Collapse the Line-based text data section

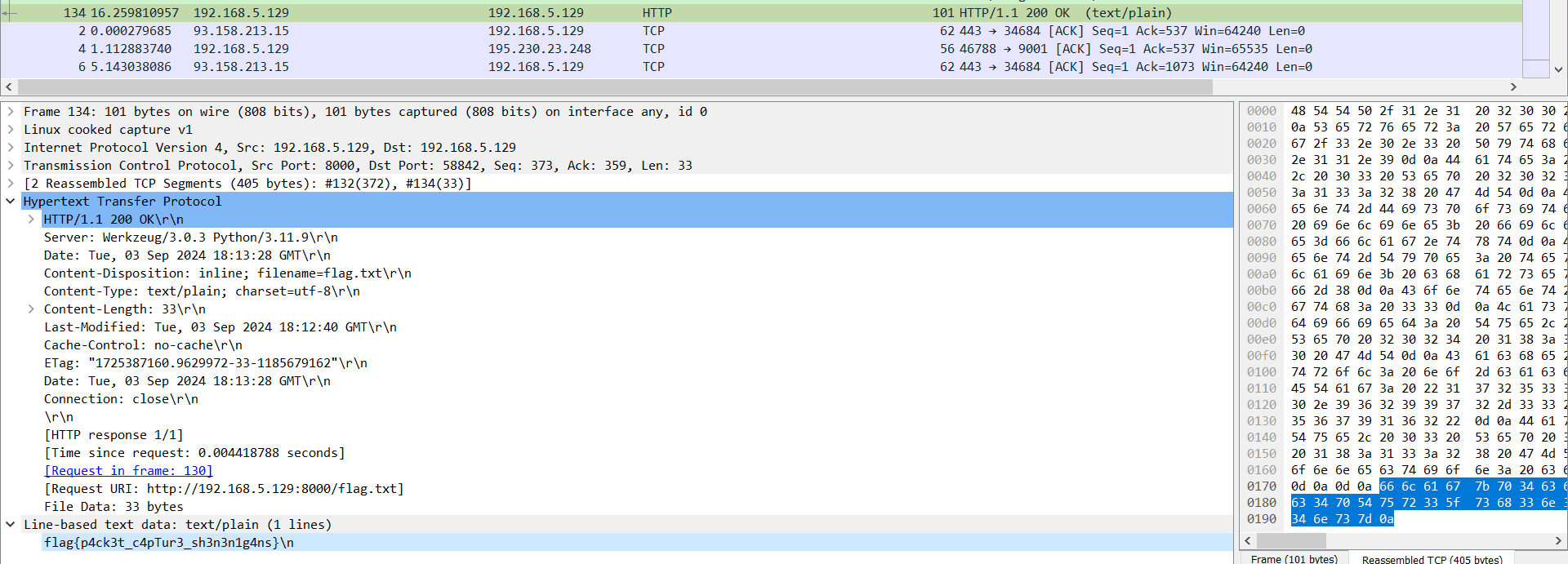click(11, 525)
